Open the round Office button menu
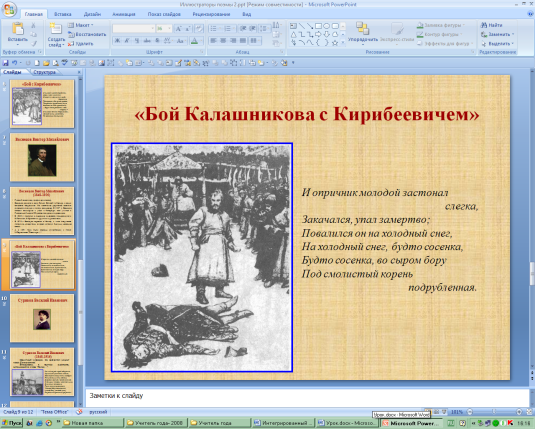The height and width of the screenshot is (429, 535). click(9, 9)
